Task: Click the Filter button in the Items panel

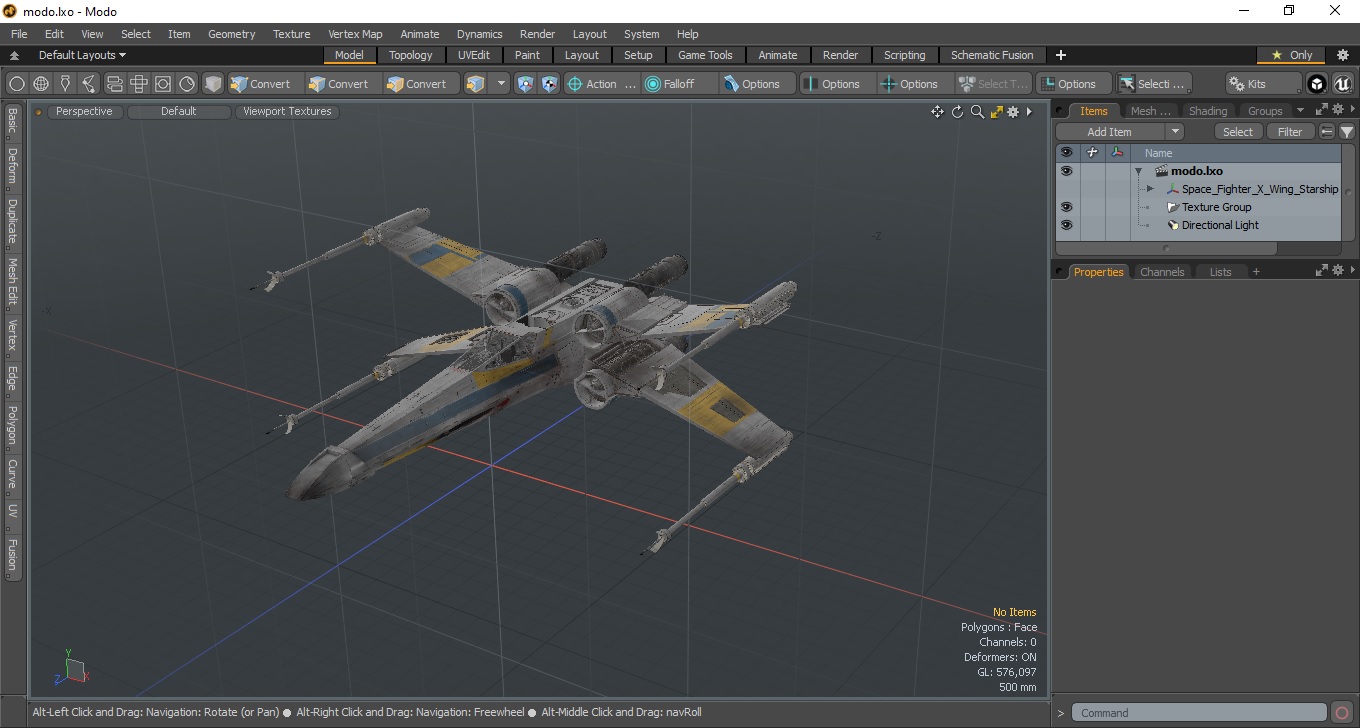Action: tap(1290, 132)
